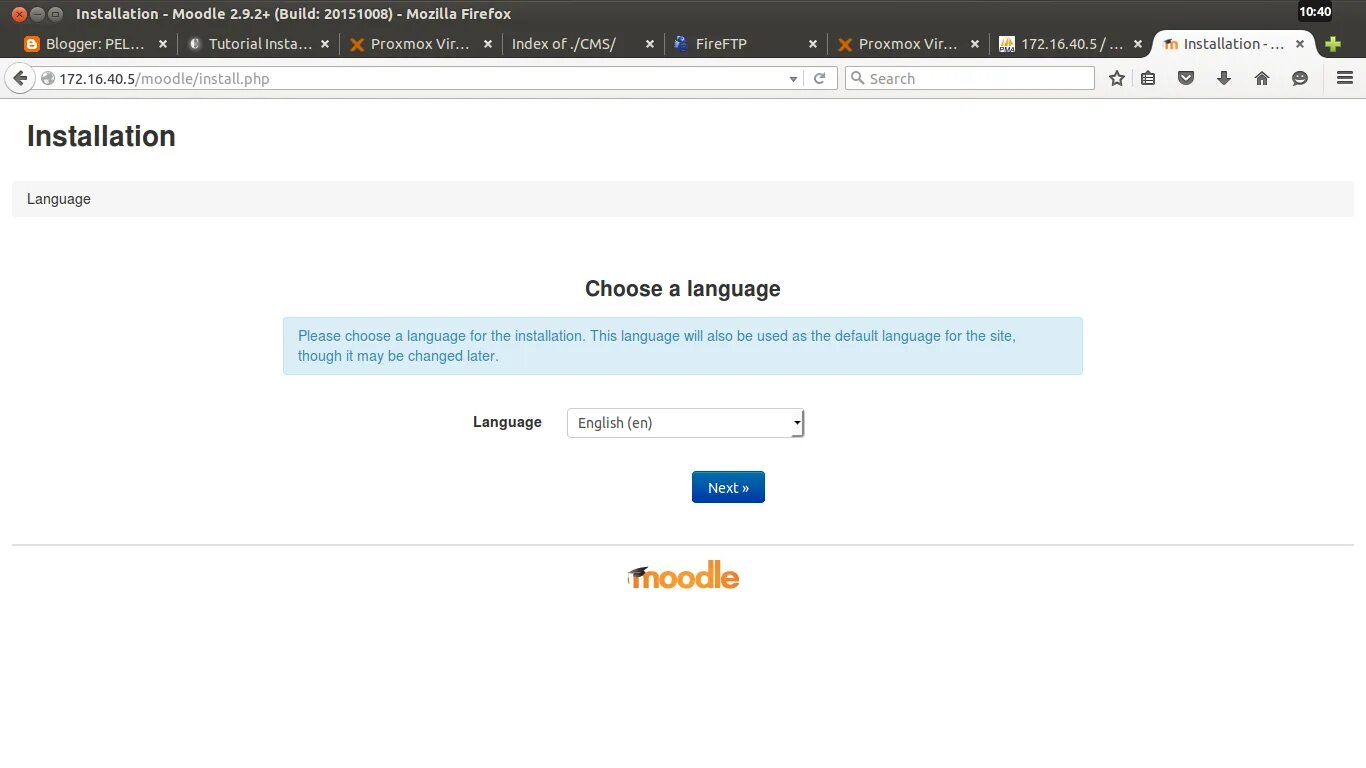
Task: Open the downloads arrow icon
Action: coord(1224,78)
